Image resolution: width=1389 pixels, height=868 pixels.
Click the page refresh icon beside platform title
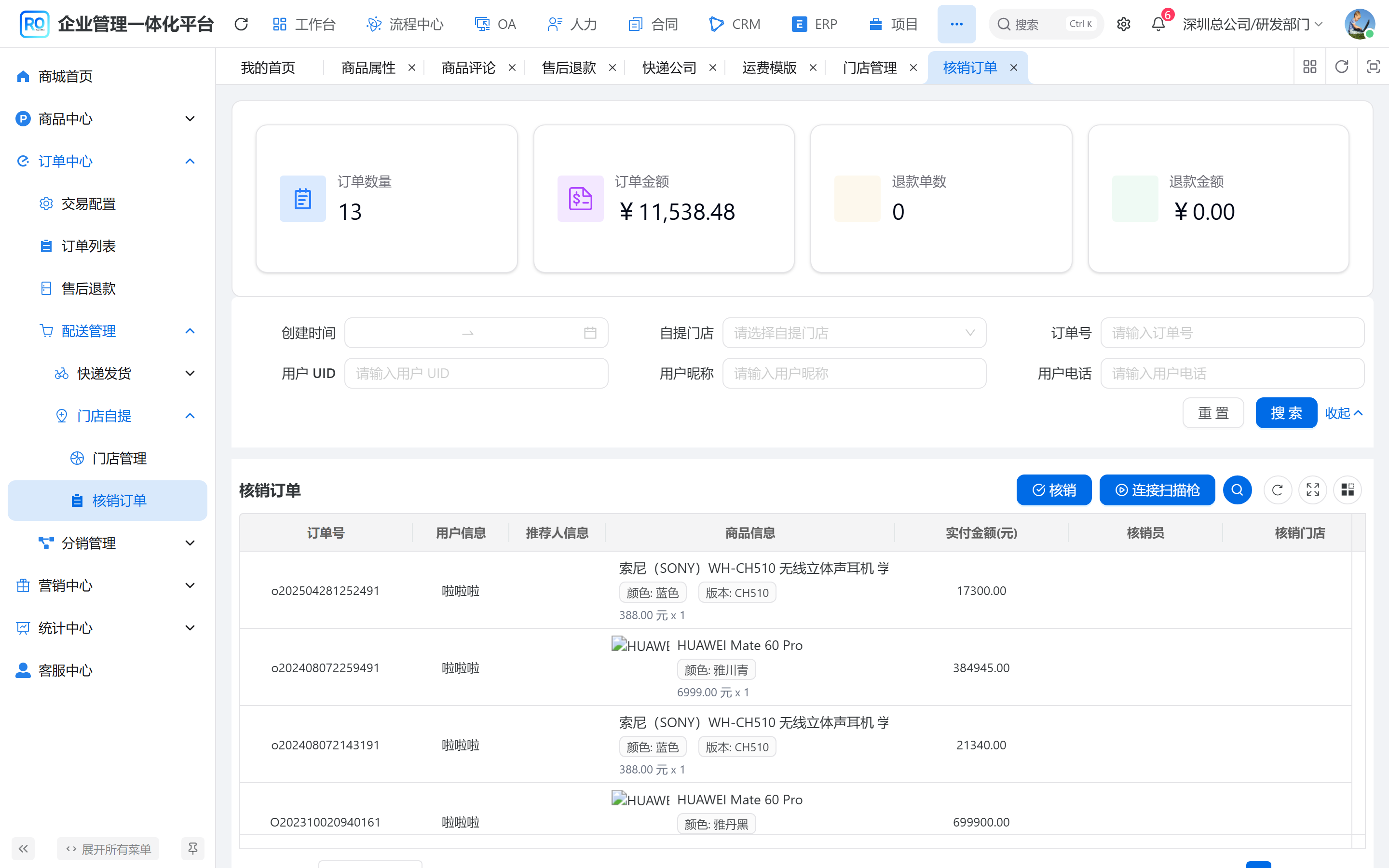[x=241, y=24]
